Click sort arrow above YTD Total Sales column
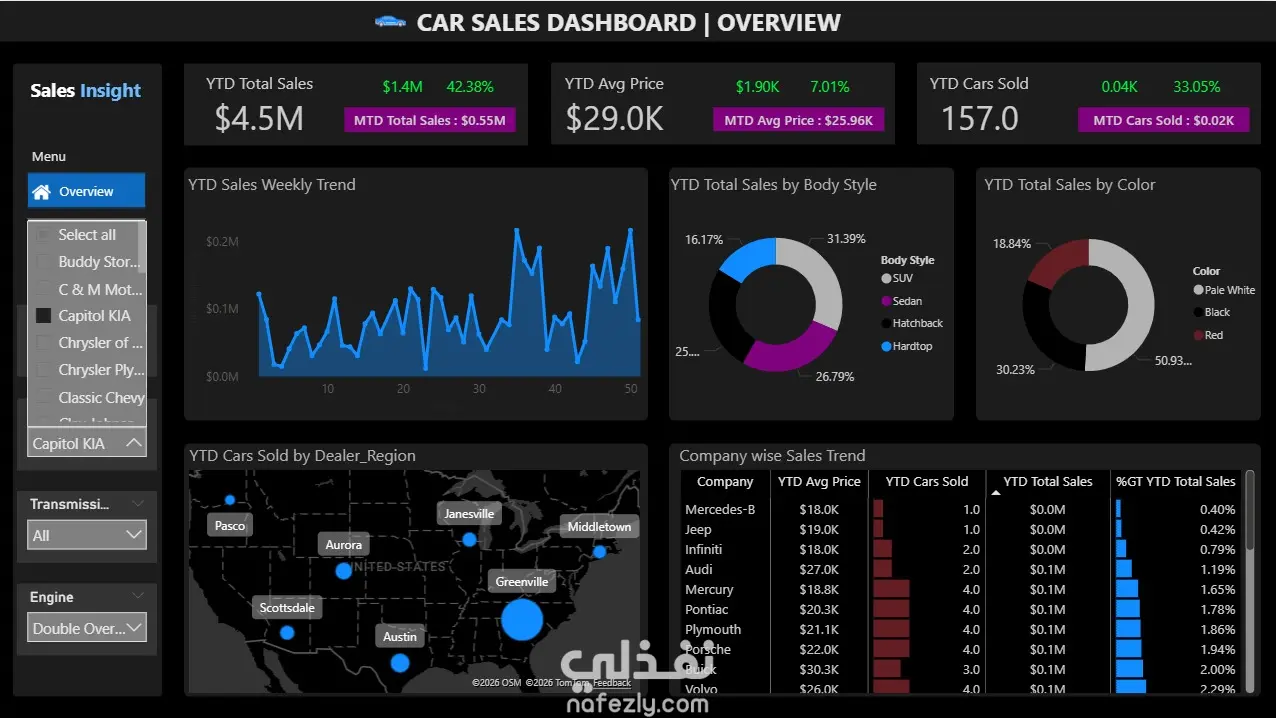 click(x=996, y=493)
